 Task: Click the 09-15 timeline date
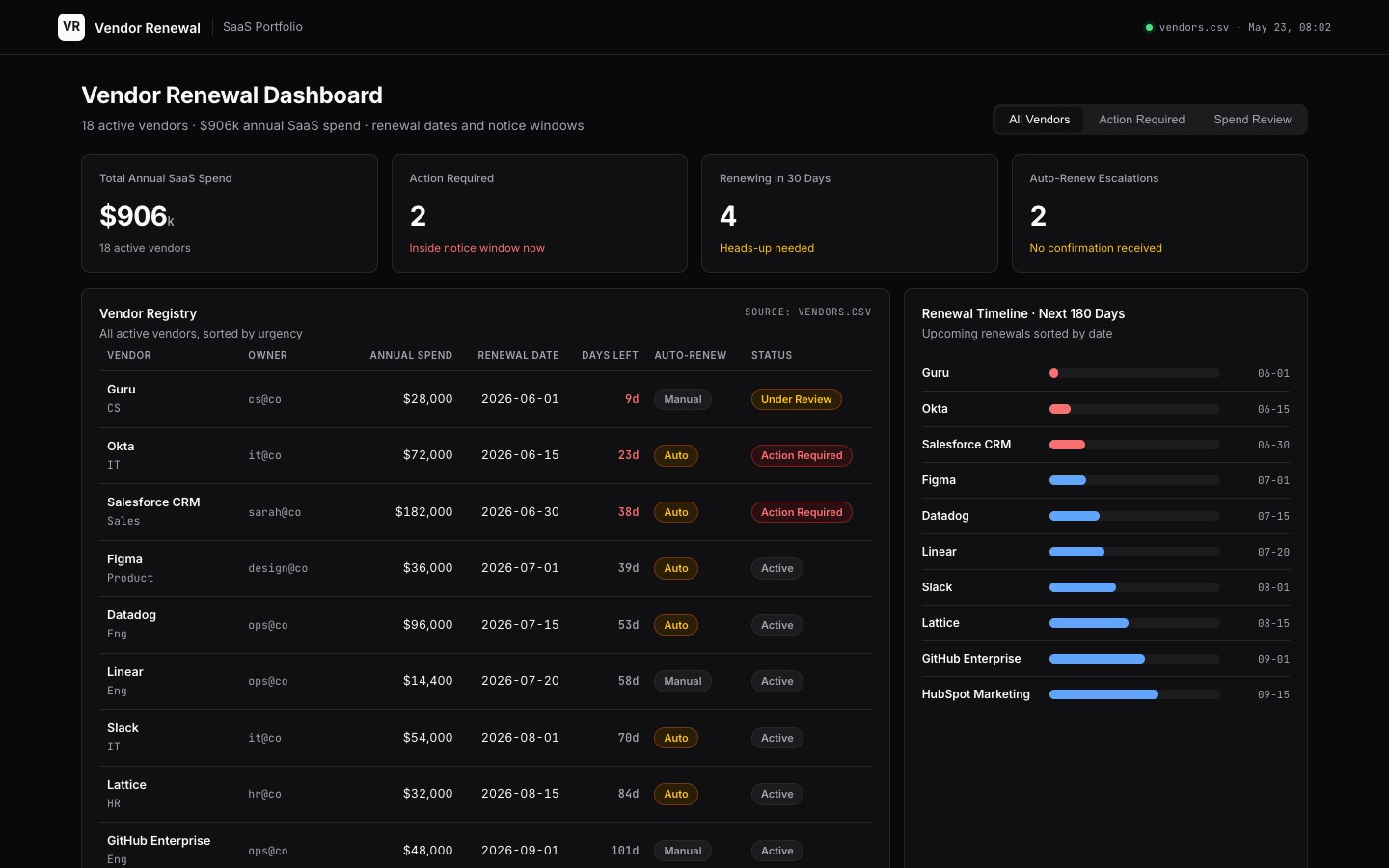pos(1273,694)
